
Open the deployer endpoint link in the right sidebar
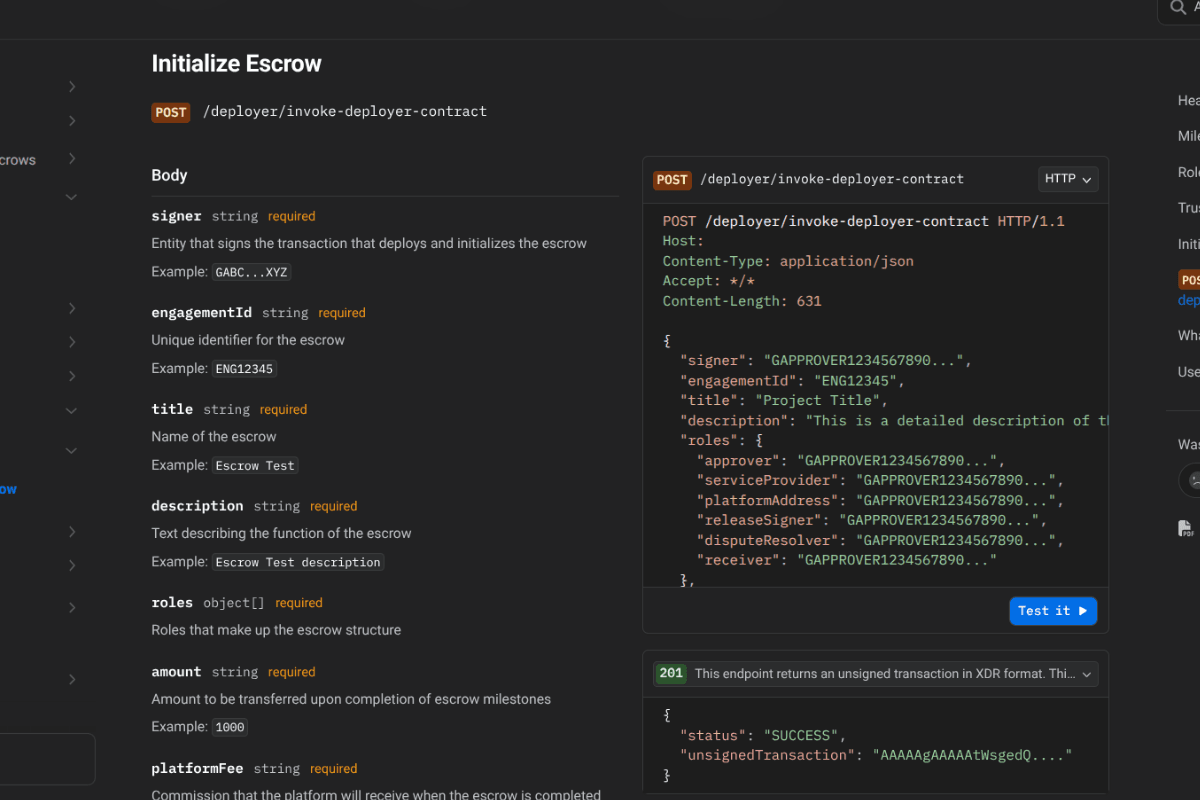[1188, 300]
